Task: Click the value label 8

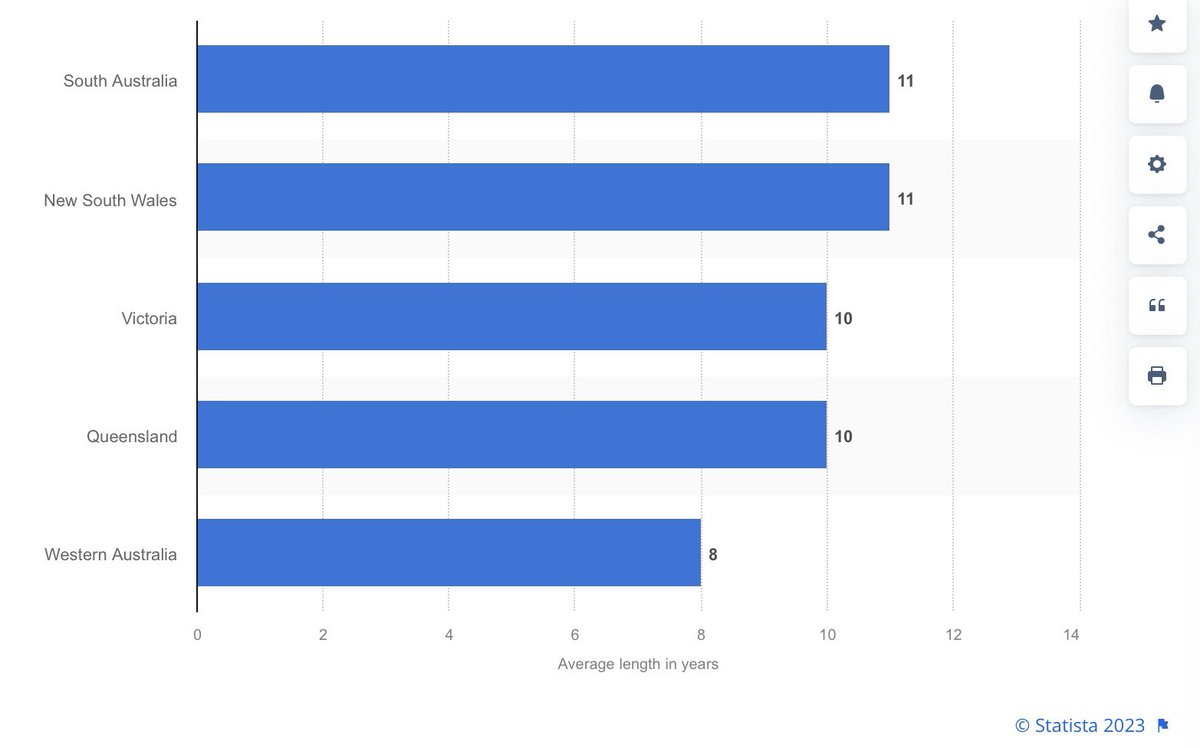Action: pos(713,554)
